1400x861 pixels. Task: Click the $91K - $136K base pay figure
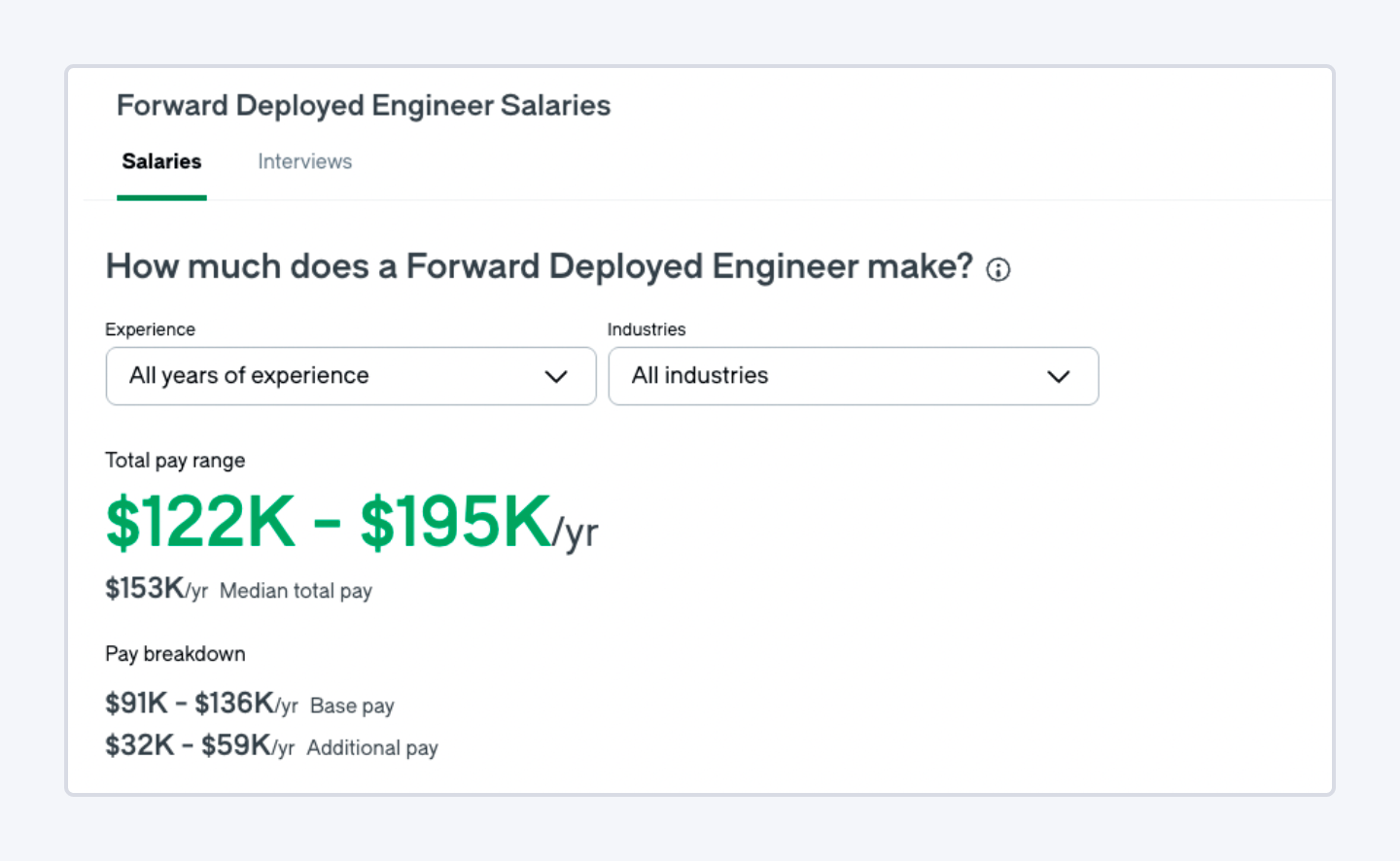point(201,704)
